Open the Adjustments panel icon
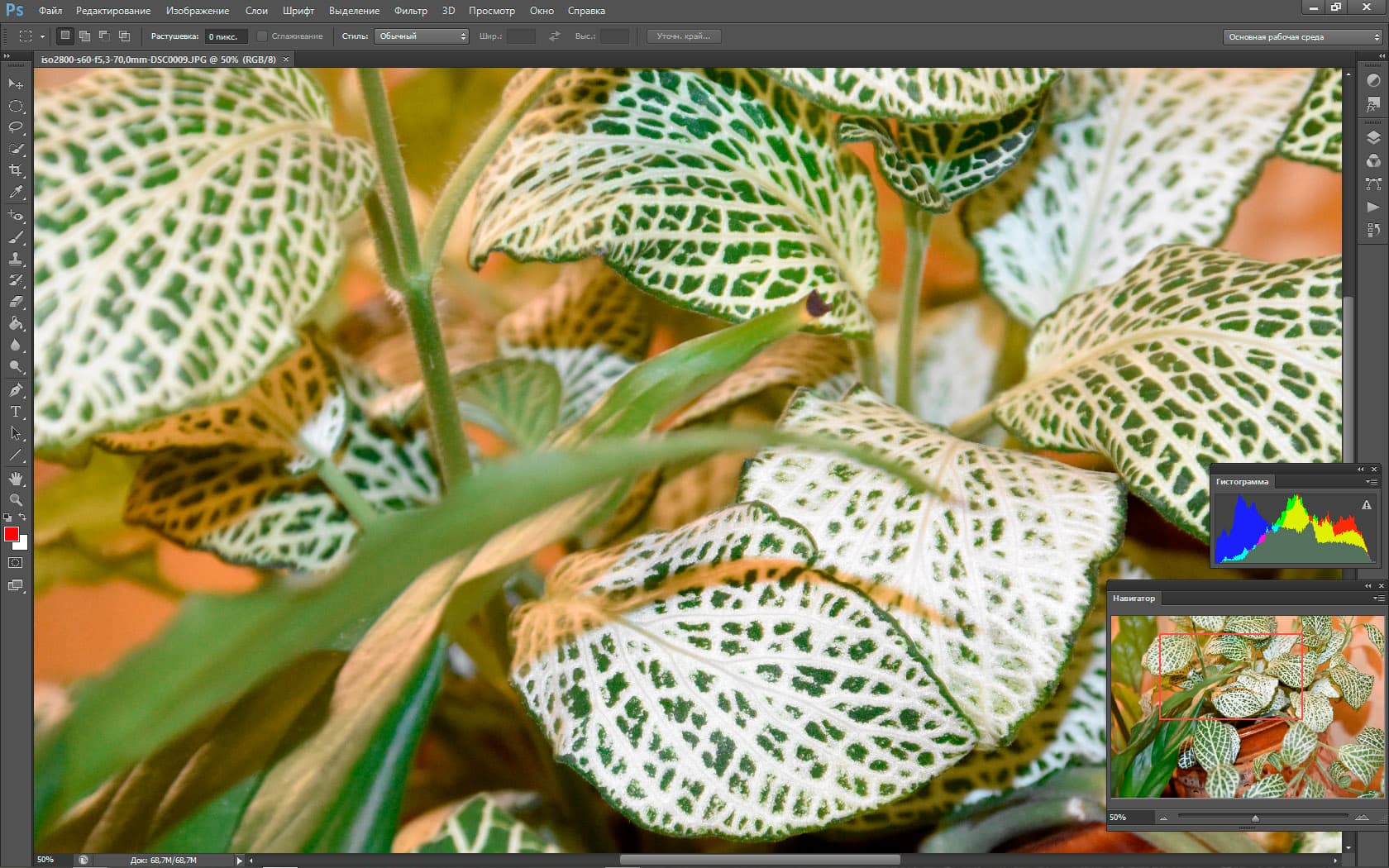Image resolution: width=1389 pixels, height=868 pixels. [1373, 80]
